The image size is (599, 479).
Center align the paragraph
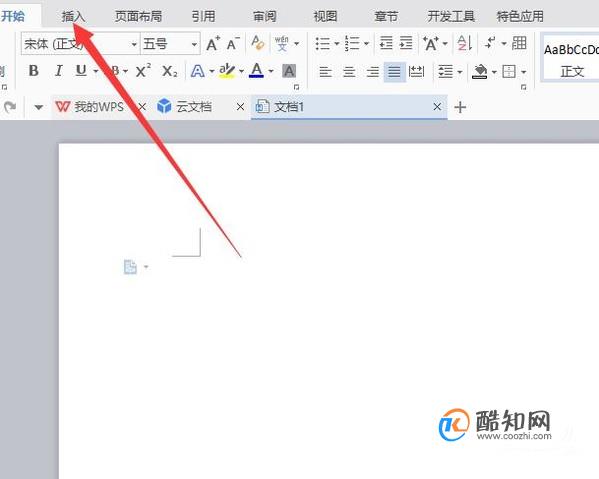[x=349, y=71]
